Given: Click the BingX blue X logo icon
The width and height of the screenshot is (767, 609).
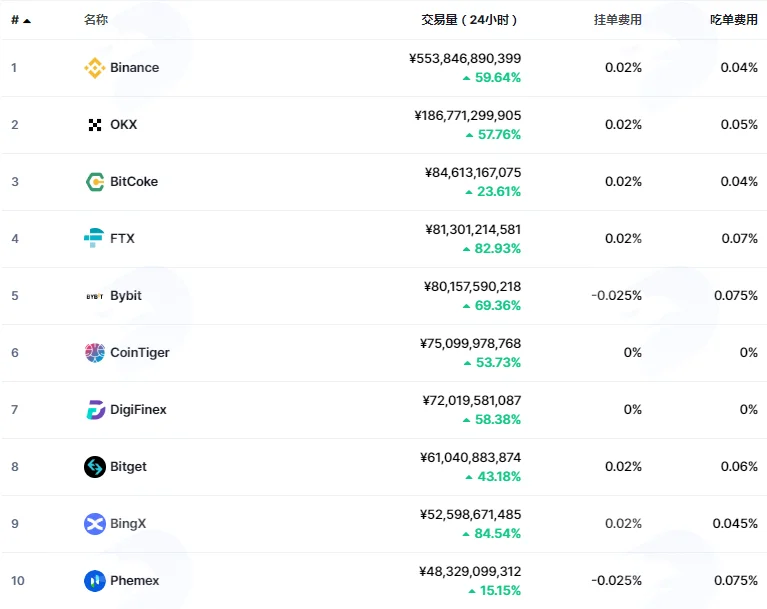Looking at the screenshot, I should [x=94, y=524].
